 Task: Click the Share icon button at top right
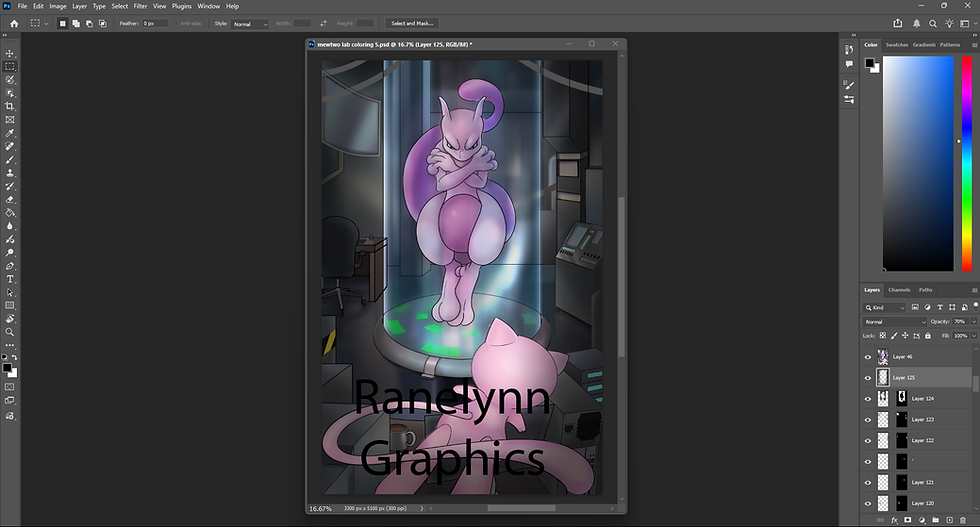pos(898,23)
